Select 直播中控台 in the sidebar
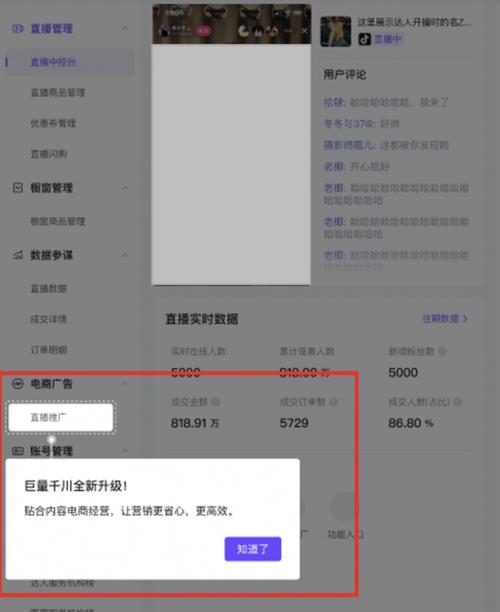This screenshot has width=500, height=612. [x=69, y=62]
